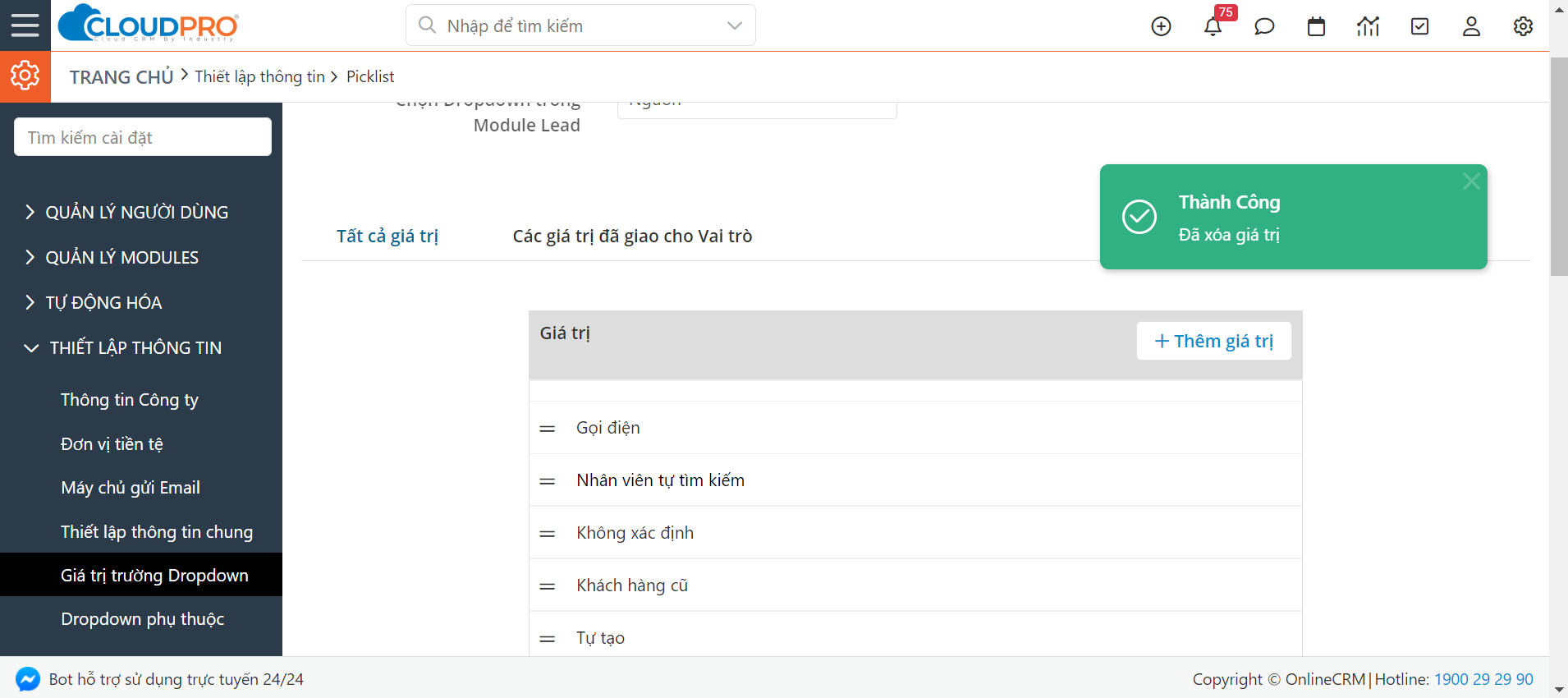Expand QUẢN LÝ MODULES section
Image resolution: width=1568 pixels, height=698 pixels.
tap(112, 257)
